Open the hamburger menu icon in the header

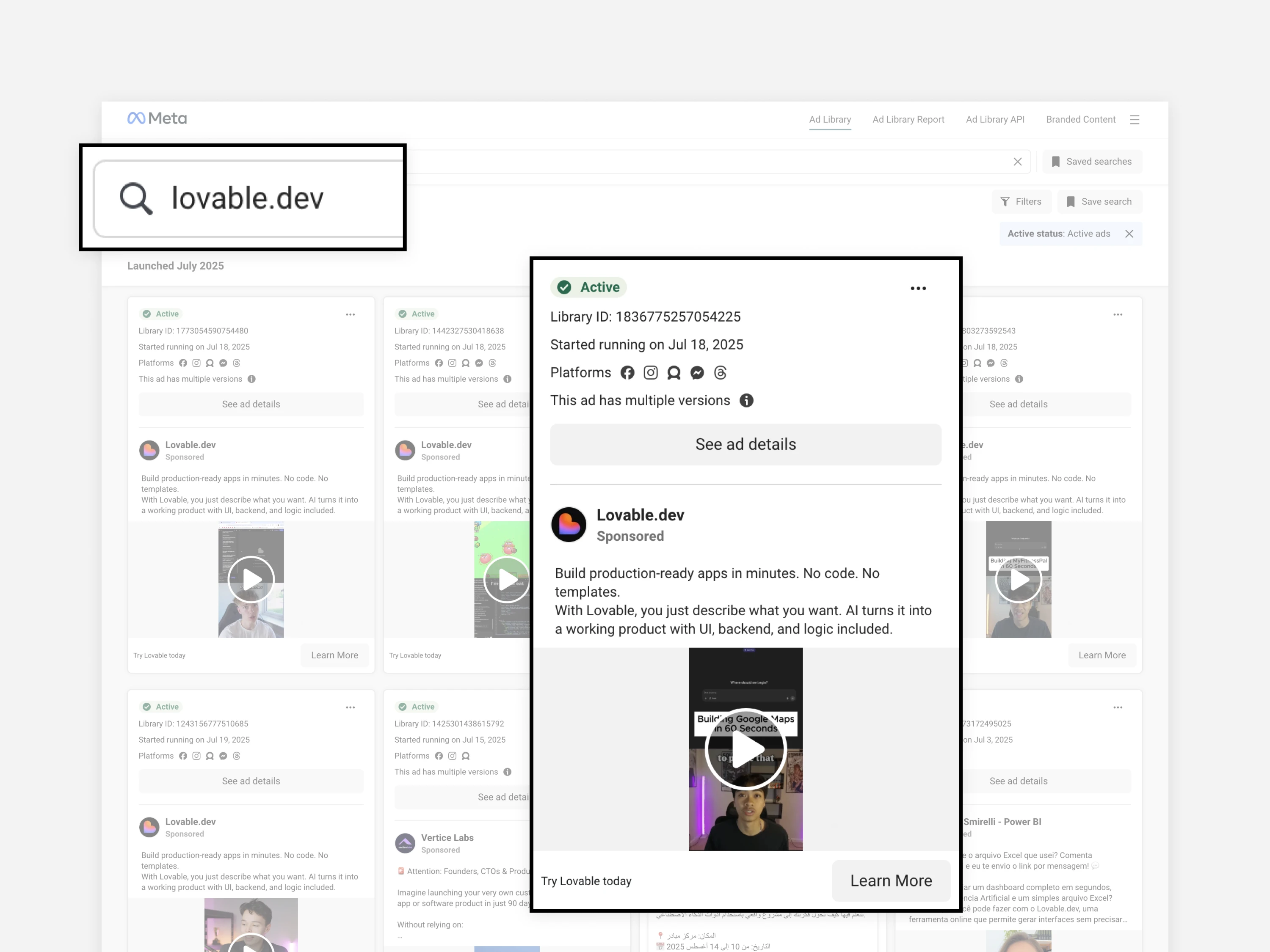coord(1135,119)
